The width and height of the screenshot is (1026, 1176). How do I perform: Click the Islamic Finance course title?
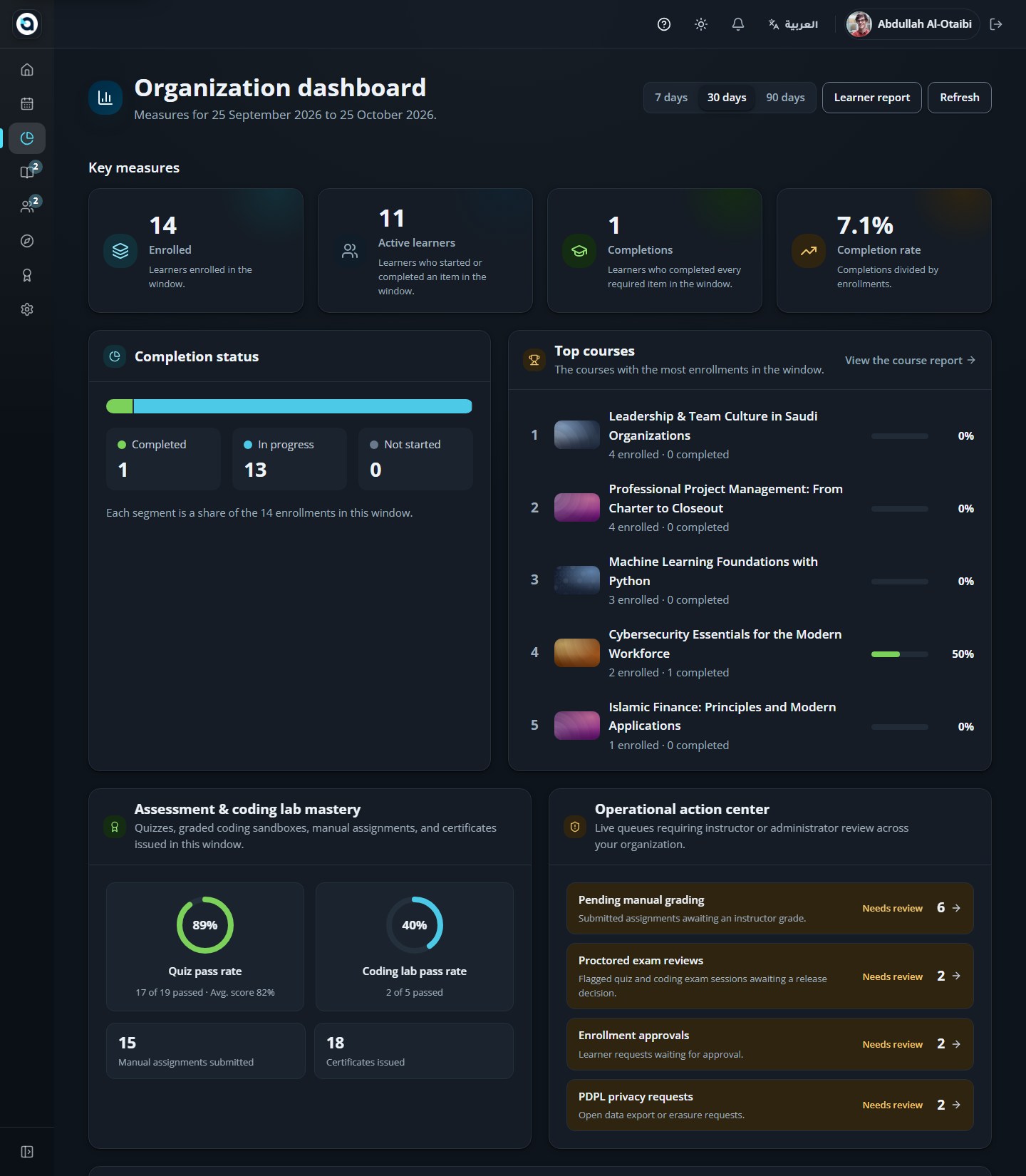tap(722, 716)
